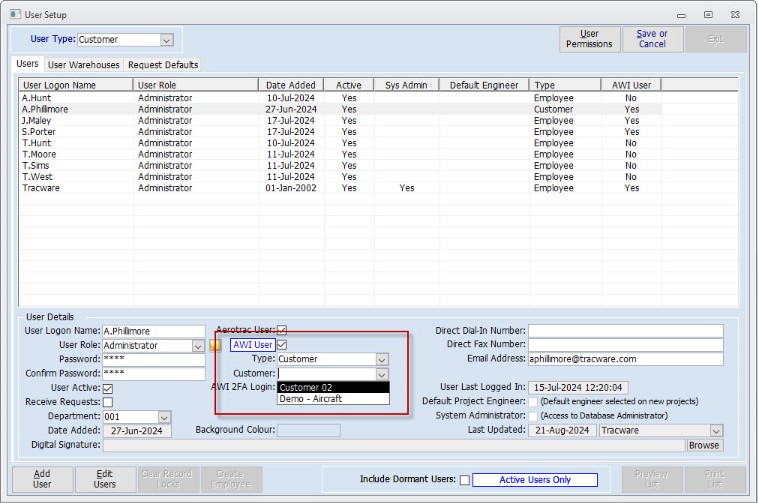This screenshot has width=758, height=503.
Task: Select the T.Moore user row
Action: click(340, 154)
